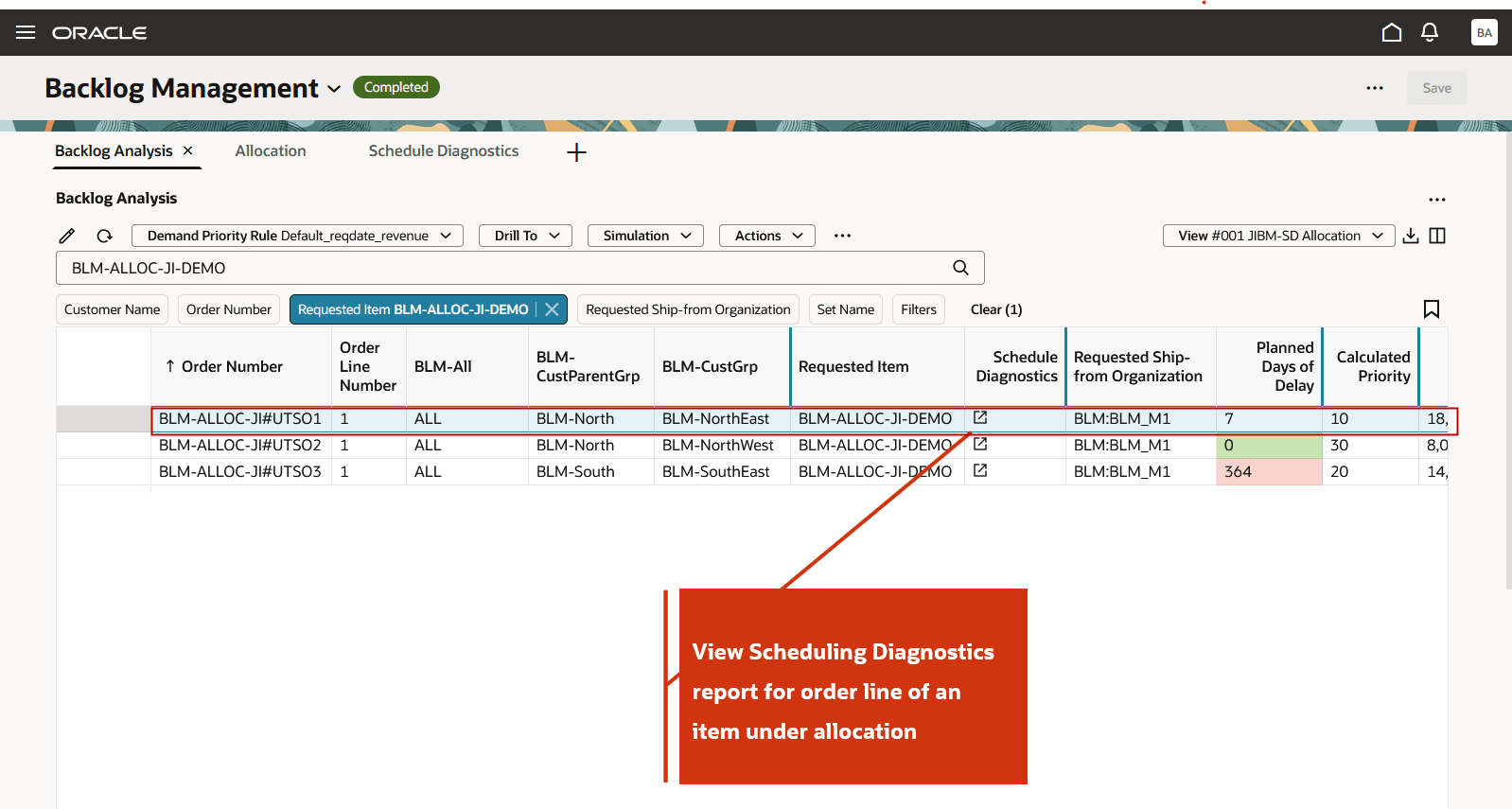Screen dimensions: 1512x809
Task: Open the Actions dropdown
Action: pyautogui.click(x=767, y=236)
